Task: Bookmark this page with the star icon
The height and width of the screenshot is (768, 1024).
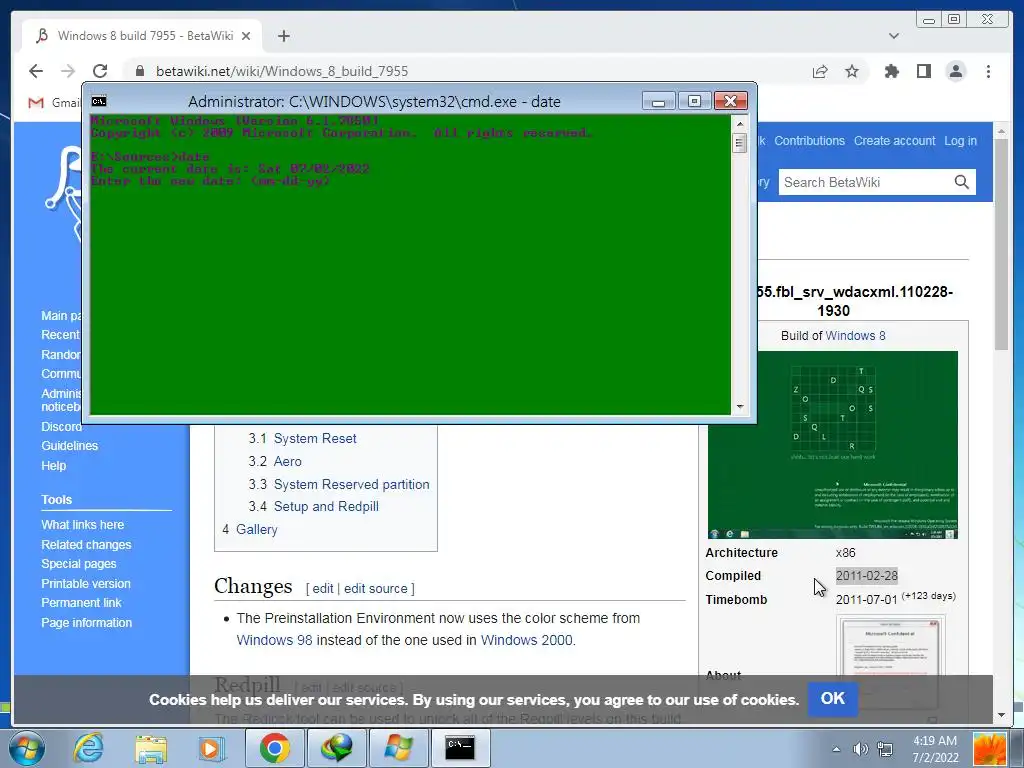Action: [x=852, y=71]
